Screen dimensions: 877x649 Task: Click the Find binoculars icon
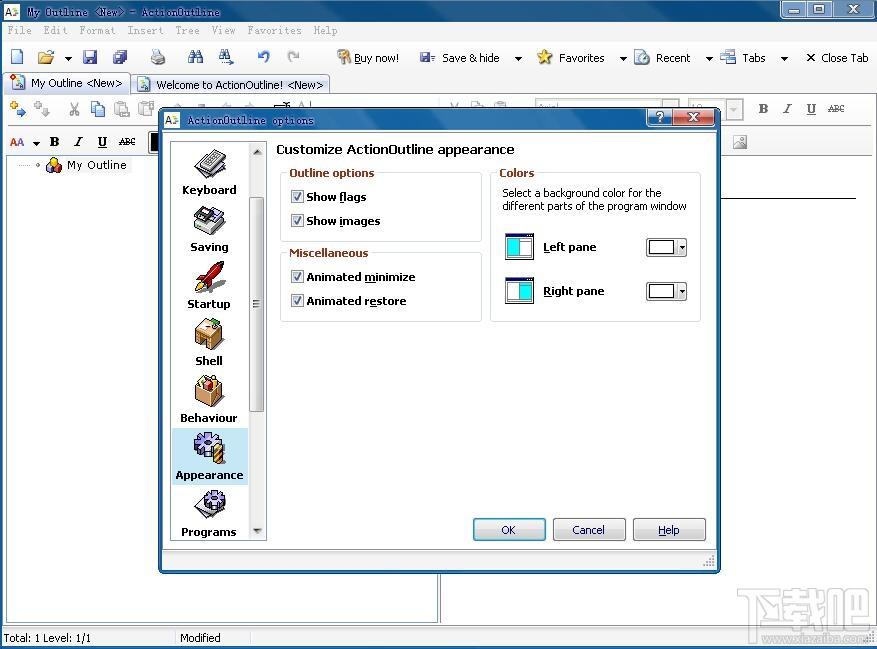(x=195, y=57)
